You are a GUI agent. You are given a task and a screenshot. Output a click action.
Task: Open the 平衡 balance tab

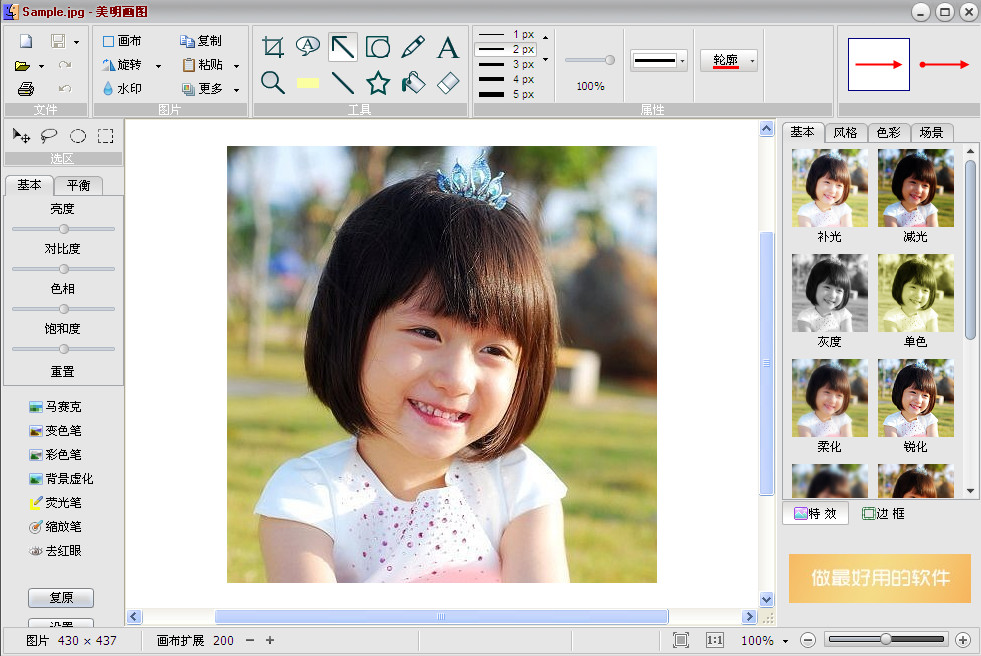(78, 186)
